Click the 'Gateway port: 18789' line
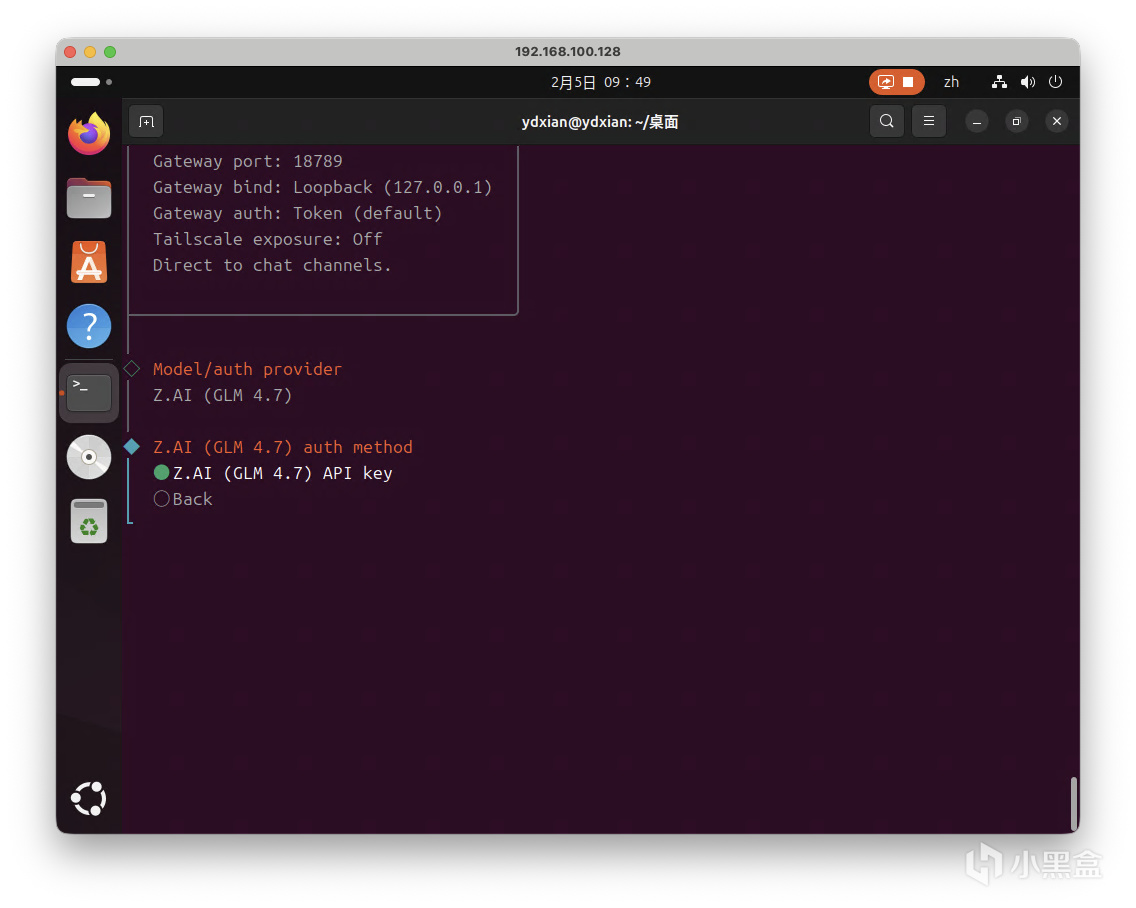Image resolution: width=1136 pixels, height=908 pixels. (247, 162)
